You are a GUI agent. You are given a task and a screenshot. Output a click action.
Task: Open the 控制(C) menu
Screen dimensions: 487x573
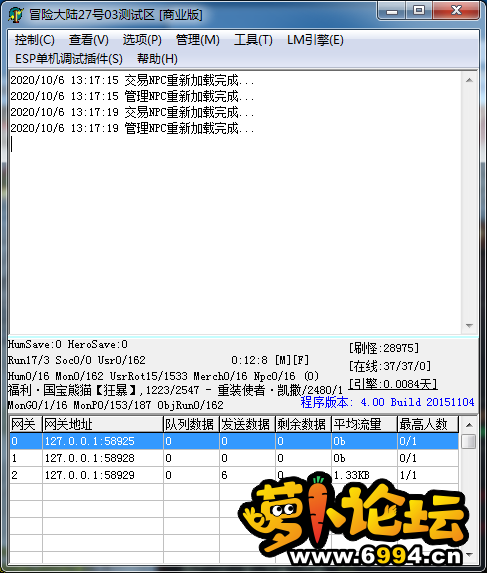pyautogui.click(x=35, y=40)
